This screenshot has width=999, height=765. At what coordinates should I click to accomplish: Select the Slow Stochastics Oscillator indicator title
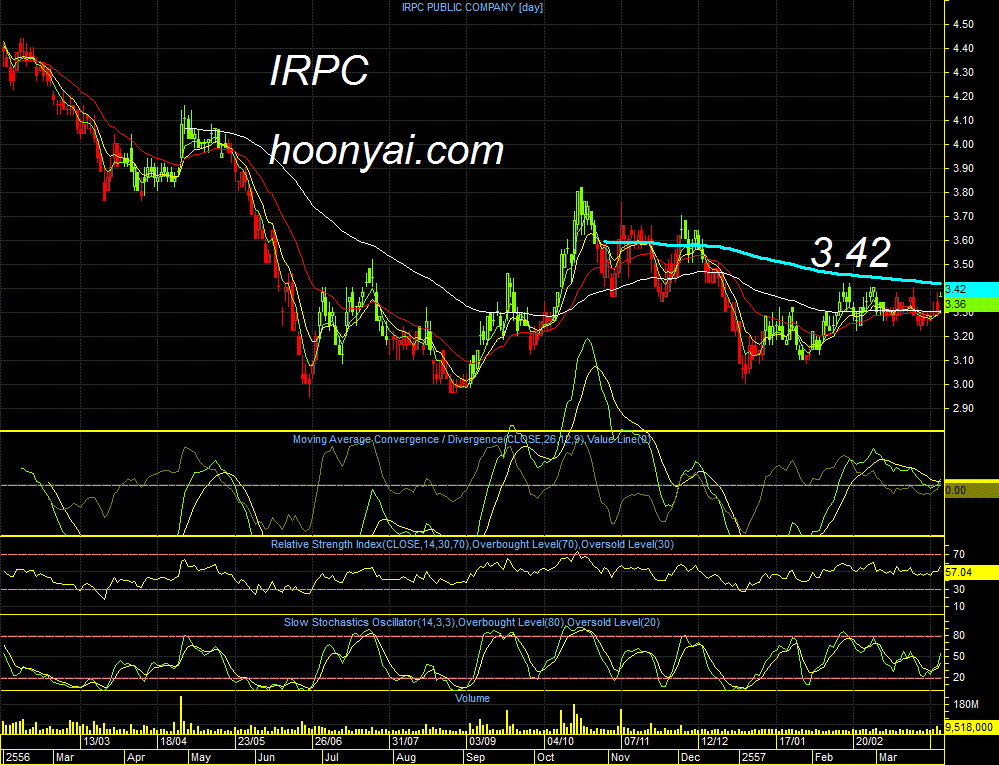pos(471,622)
